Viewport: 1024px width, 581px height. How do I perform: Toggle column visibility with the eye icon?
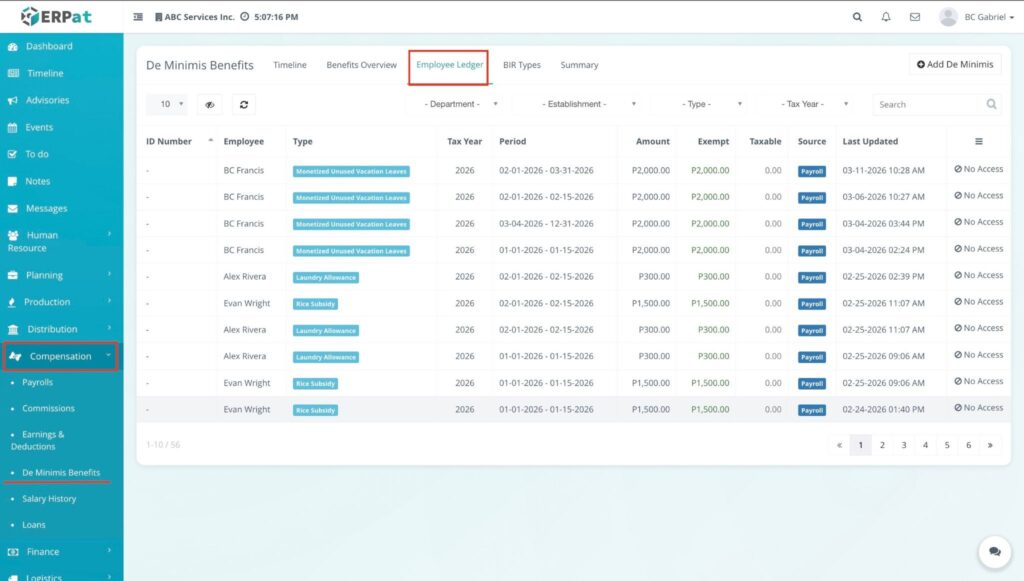coord(209,104)
